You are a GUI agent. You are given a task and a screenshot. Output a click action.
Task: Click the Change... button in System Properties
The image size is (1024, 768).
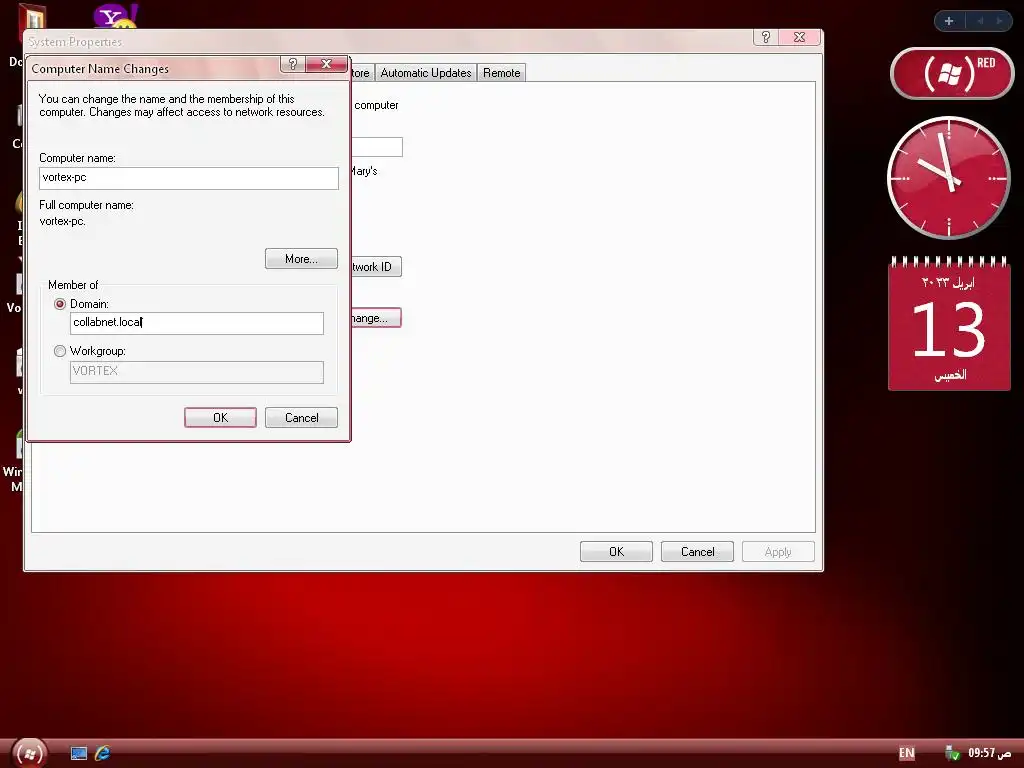[x=376, y=318]
